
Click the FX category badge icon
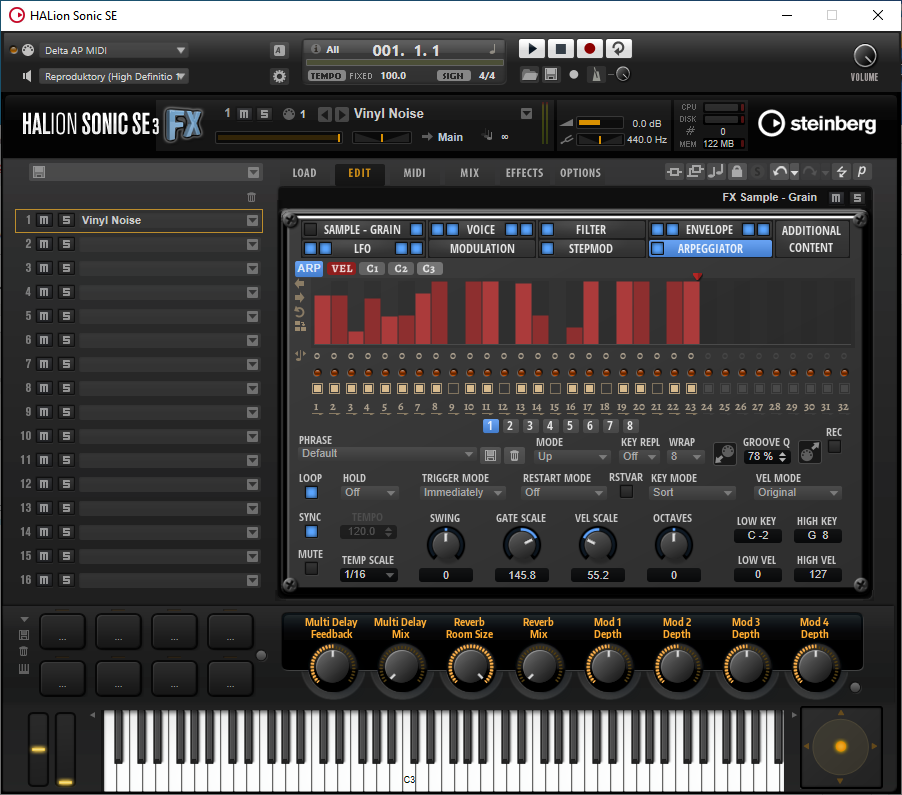pos(184,124)
